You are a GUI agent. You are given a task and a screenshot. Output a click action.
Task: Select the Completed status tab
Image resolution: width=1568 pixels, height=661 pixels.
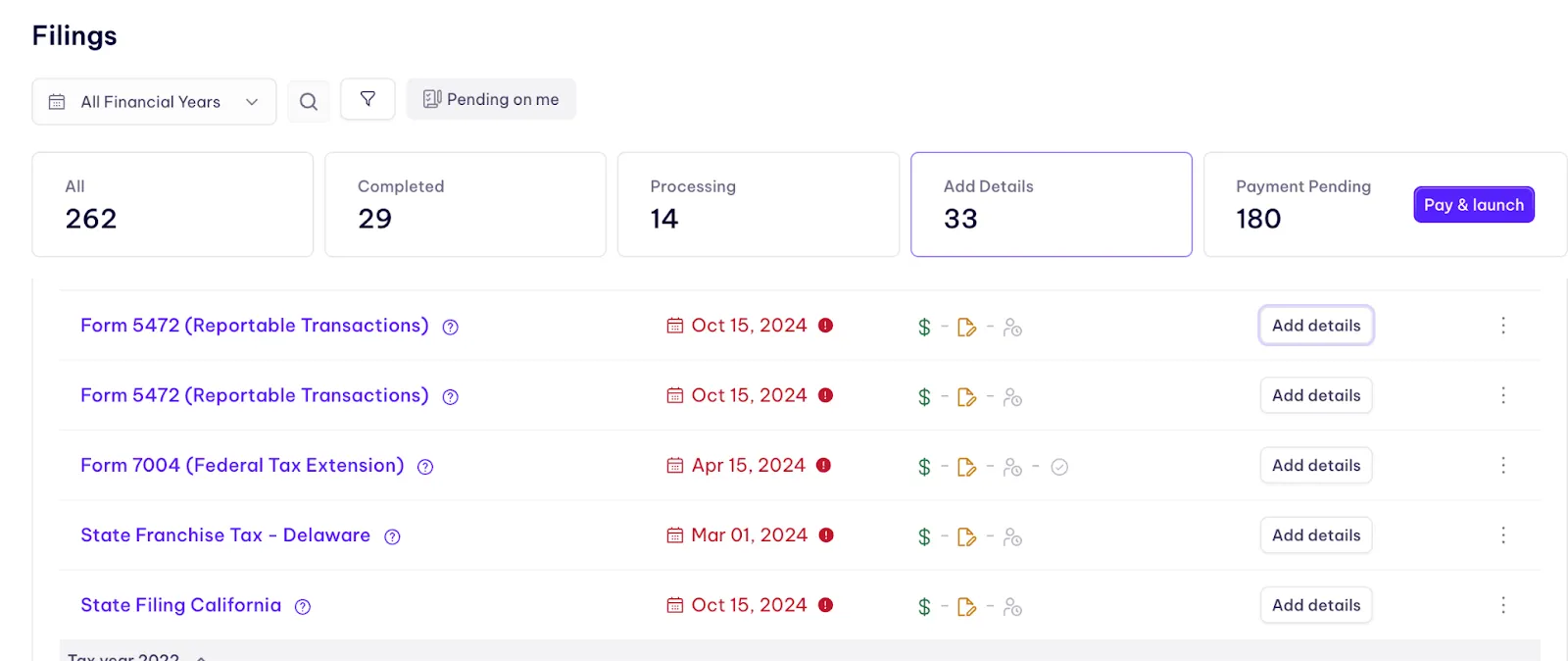465,204
